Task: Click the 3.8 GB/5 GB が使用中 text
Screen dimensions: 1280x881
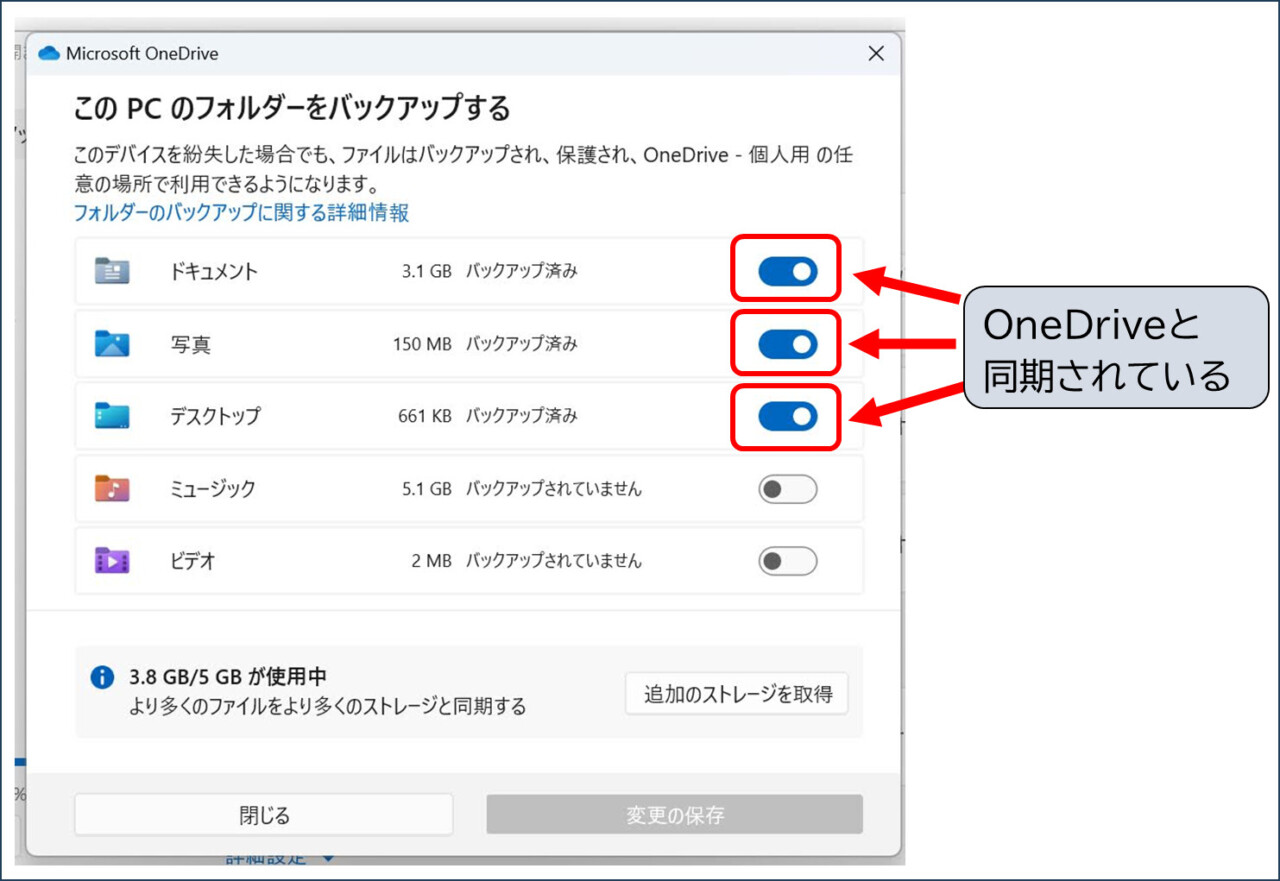Action: [x=228, y=678]
